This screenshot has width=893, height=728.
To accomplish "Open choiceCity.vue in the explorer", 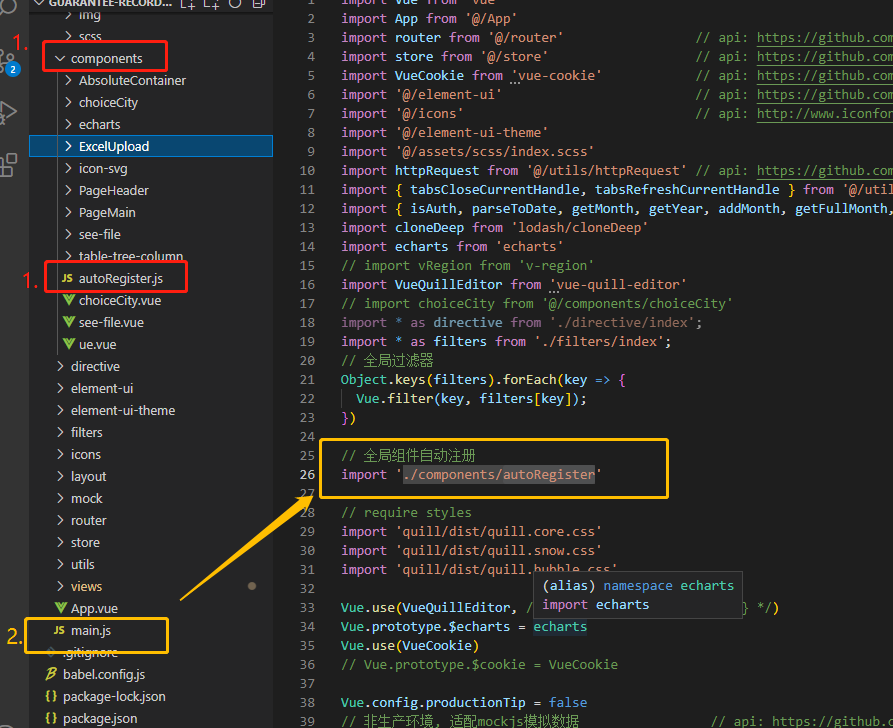I will click(x=120, y=300).
